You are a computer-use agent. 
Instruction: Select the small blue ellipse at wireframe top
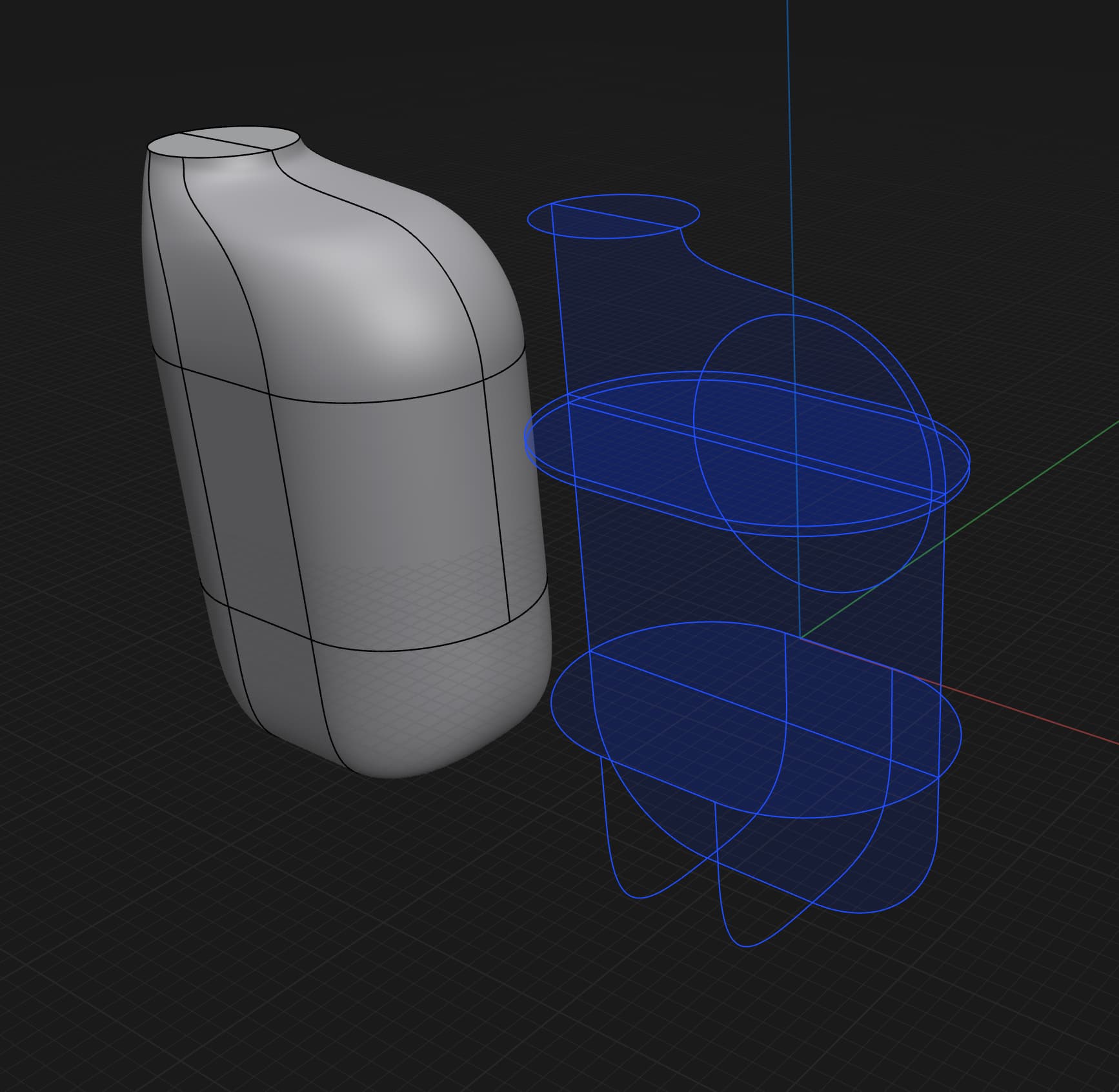(613, 216)
